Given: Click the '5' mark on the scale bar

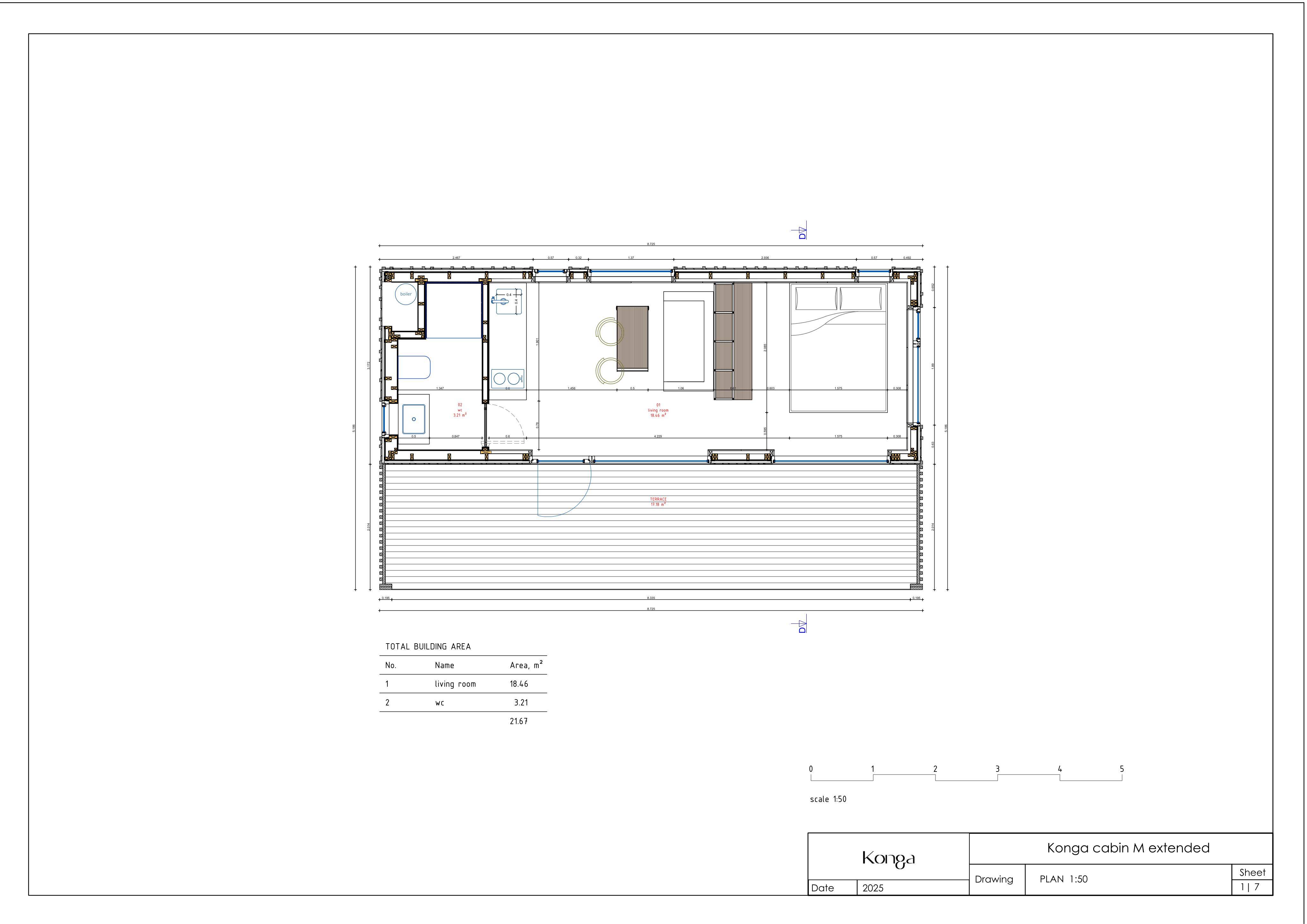Looking at the screenshot, I should pos(1122,769).
